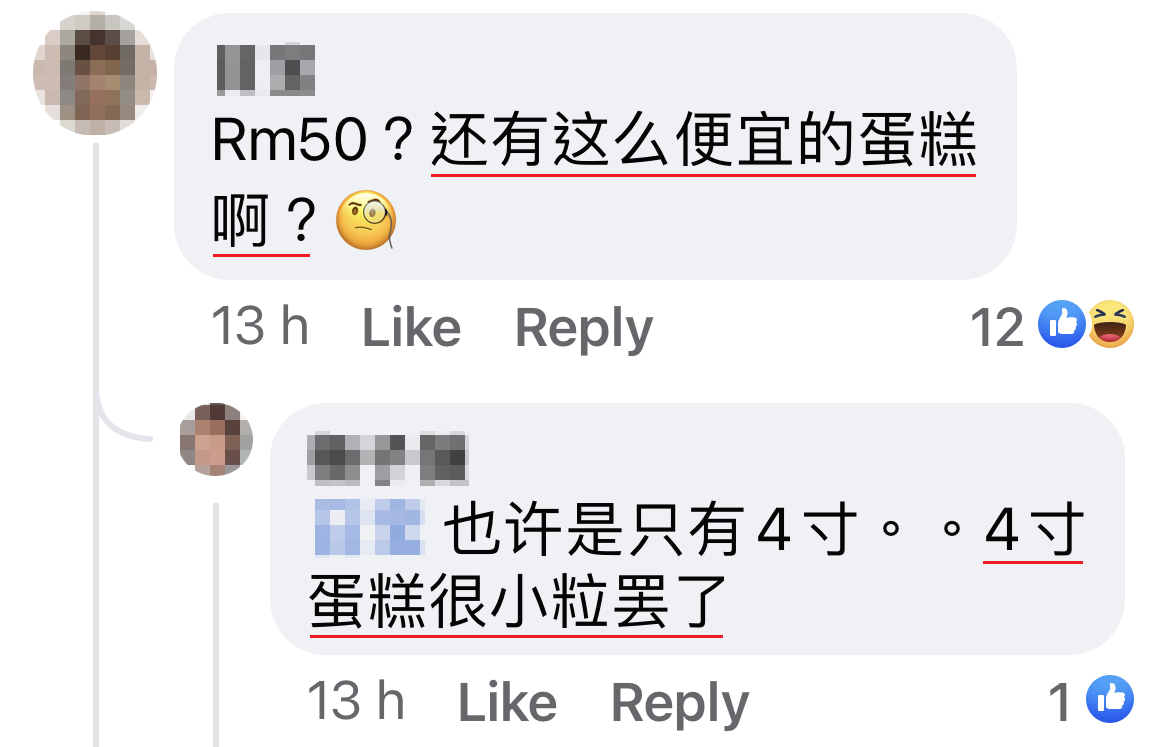The height and width of the screenshot is (747, 1170).
Task: Reply to the Rm50 cake comment
Action: [x=584, y=329]
